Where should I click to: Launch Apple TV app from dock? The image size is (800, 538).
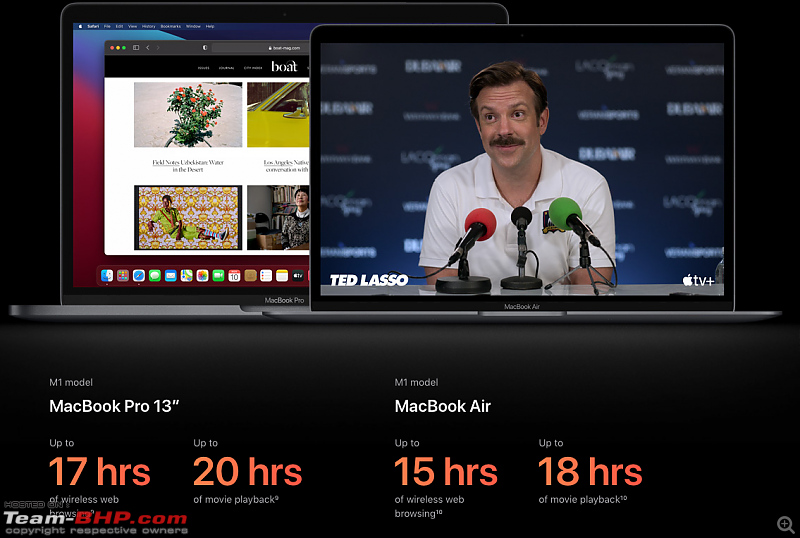[x=298, y=276]
